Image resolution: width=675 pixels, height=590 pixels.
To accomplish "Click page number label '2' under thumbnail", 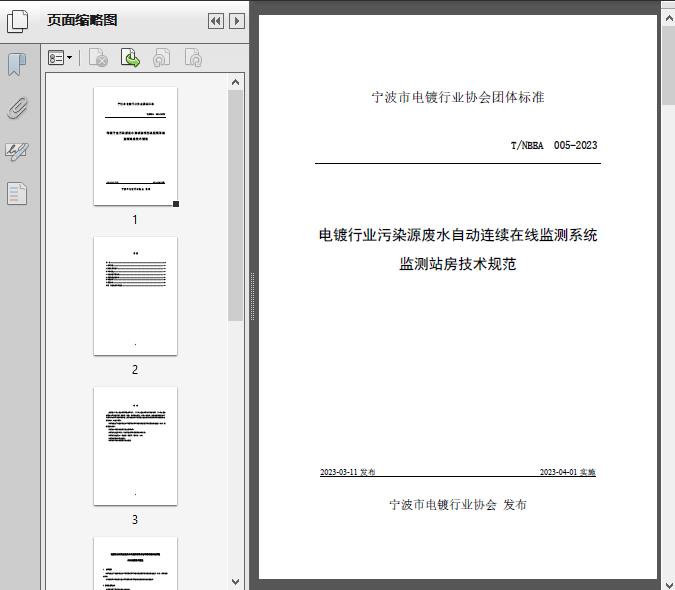I will [135, 369].
